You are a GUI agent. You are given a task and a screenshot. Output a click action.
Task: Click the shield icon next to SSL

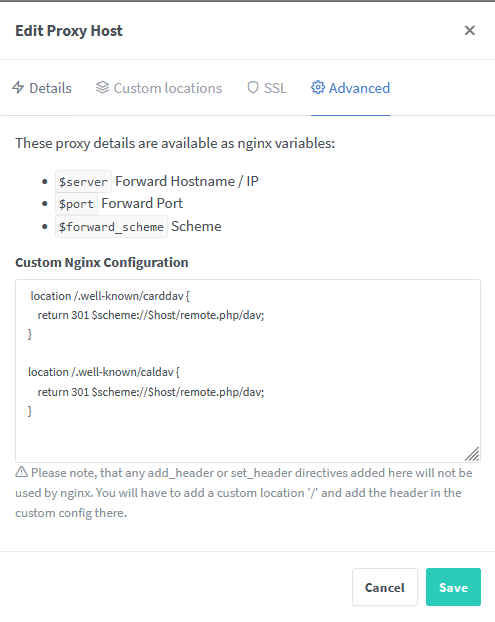click(x=253, y=88)
